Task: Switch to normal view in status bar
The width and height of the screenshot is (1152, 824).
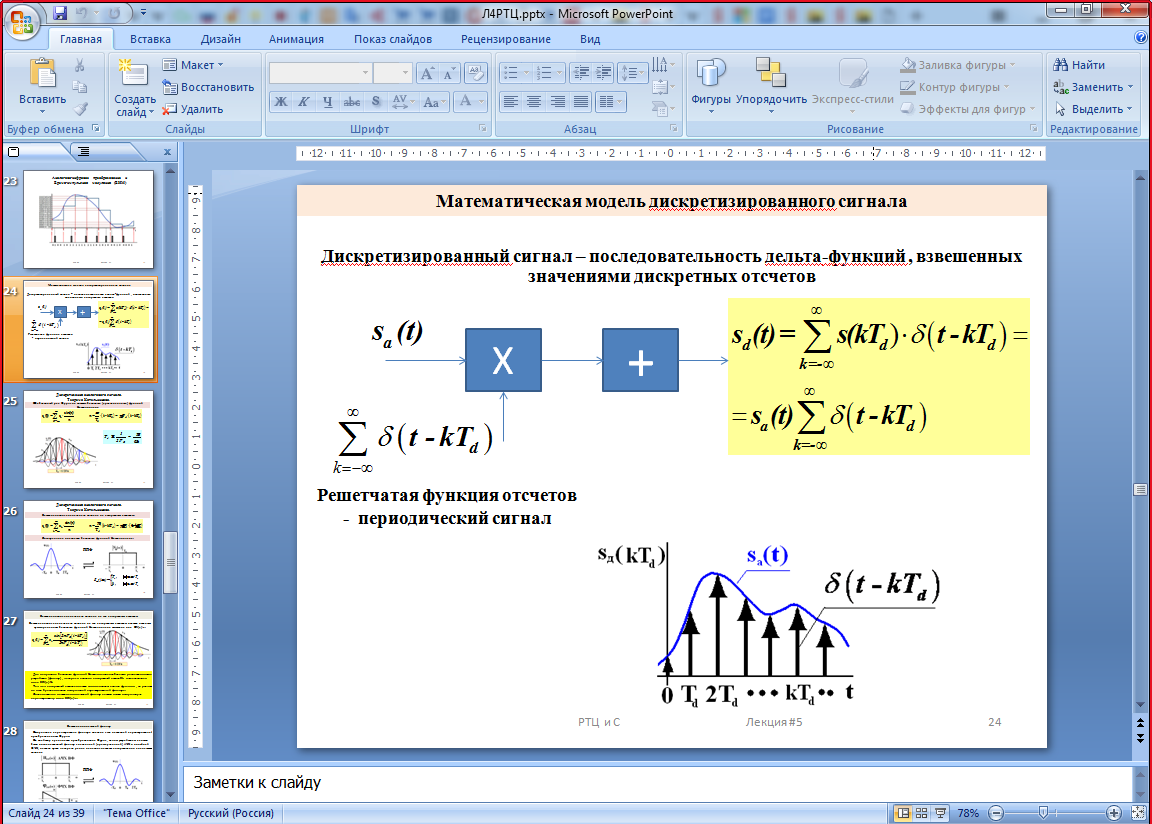Action: pyautogui.click(x=904, y=813)
